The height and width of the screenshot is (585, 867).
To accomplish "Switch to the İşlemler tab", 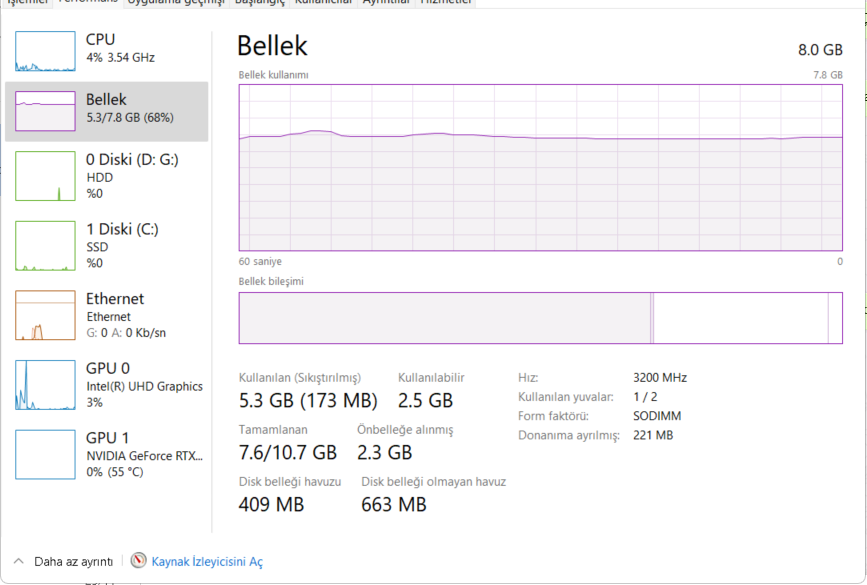I will [x=28, y=2].
